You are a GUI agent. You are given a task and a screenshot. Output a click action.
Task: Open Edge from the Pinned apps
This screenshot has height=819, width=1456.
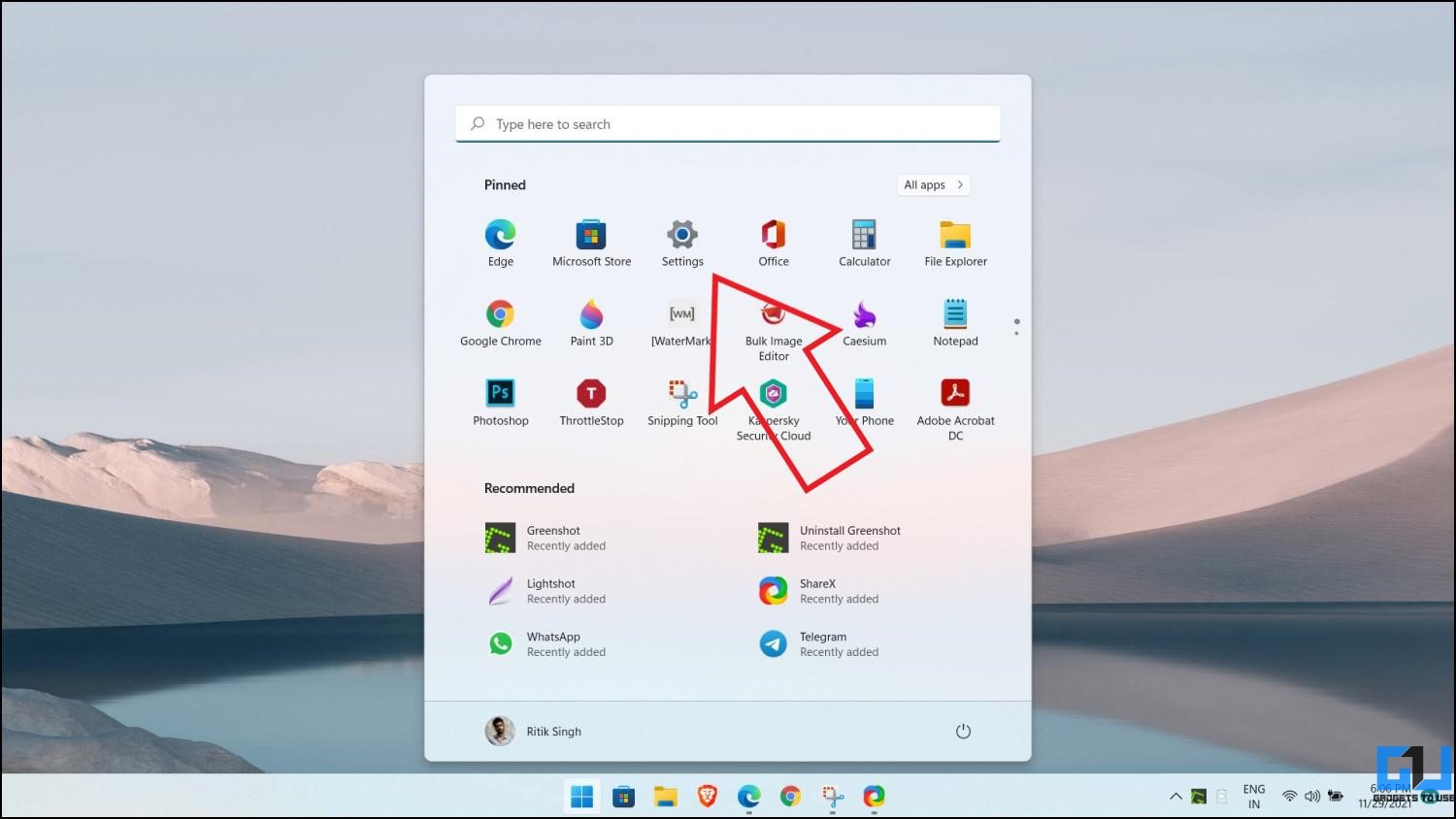click(x=501, y=243)
